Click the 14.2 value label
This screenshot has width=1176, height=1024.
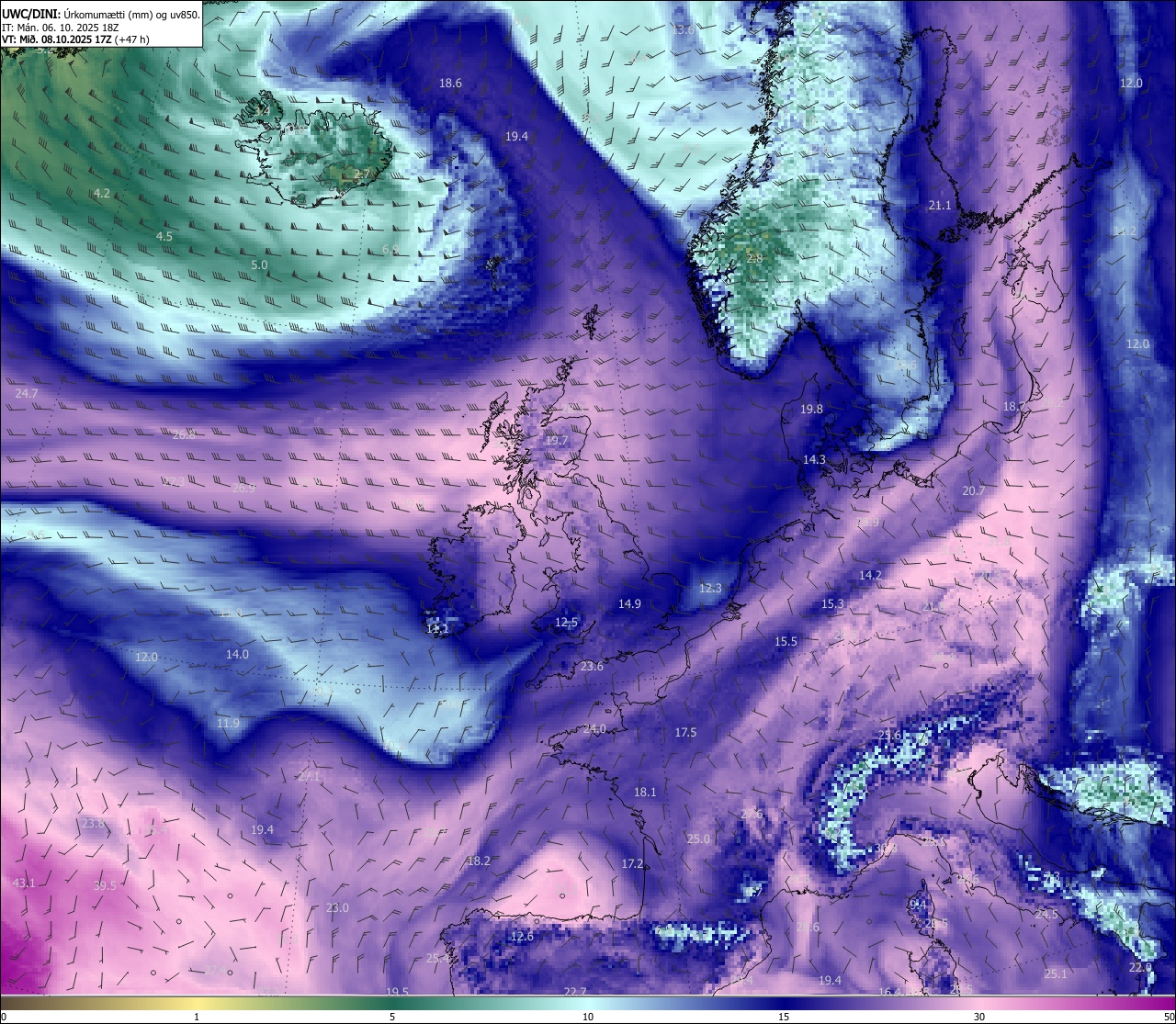click(x=870, y=576)
